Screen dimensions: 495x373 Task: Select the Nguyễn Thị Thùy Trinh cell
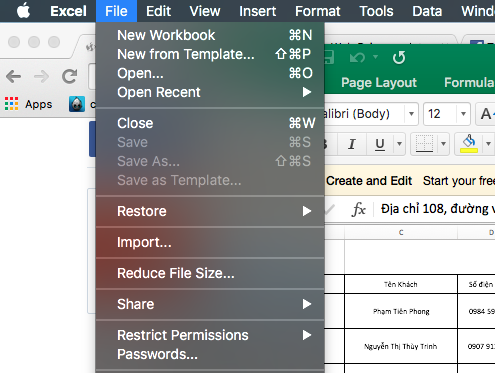tap(401, 346)
